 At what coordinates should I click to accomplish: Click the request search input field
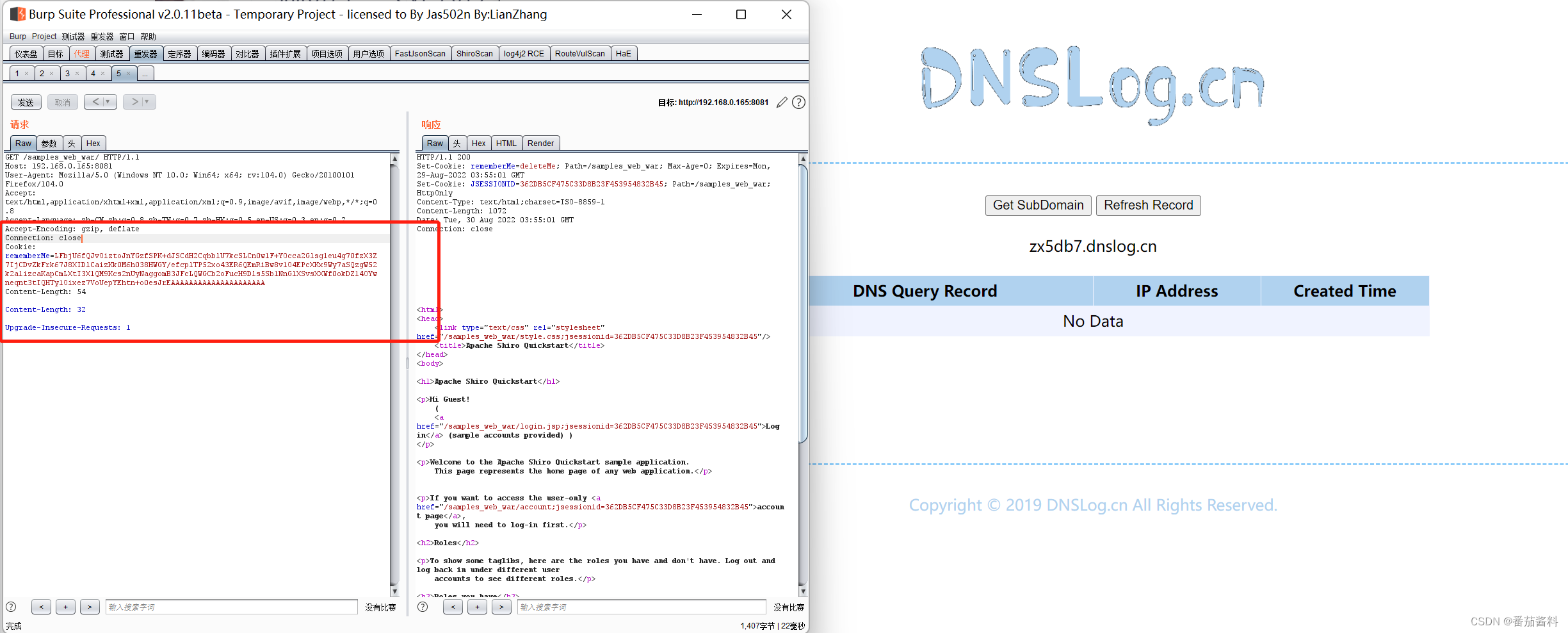tap(231, 607)
